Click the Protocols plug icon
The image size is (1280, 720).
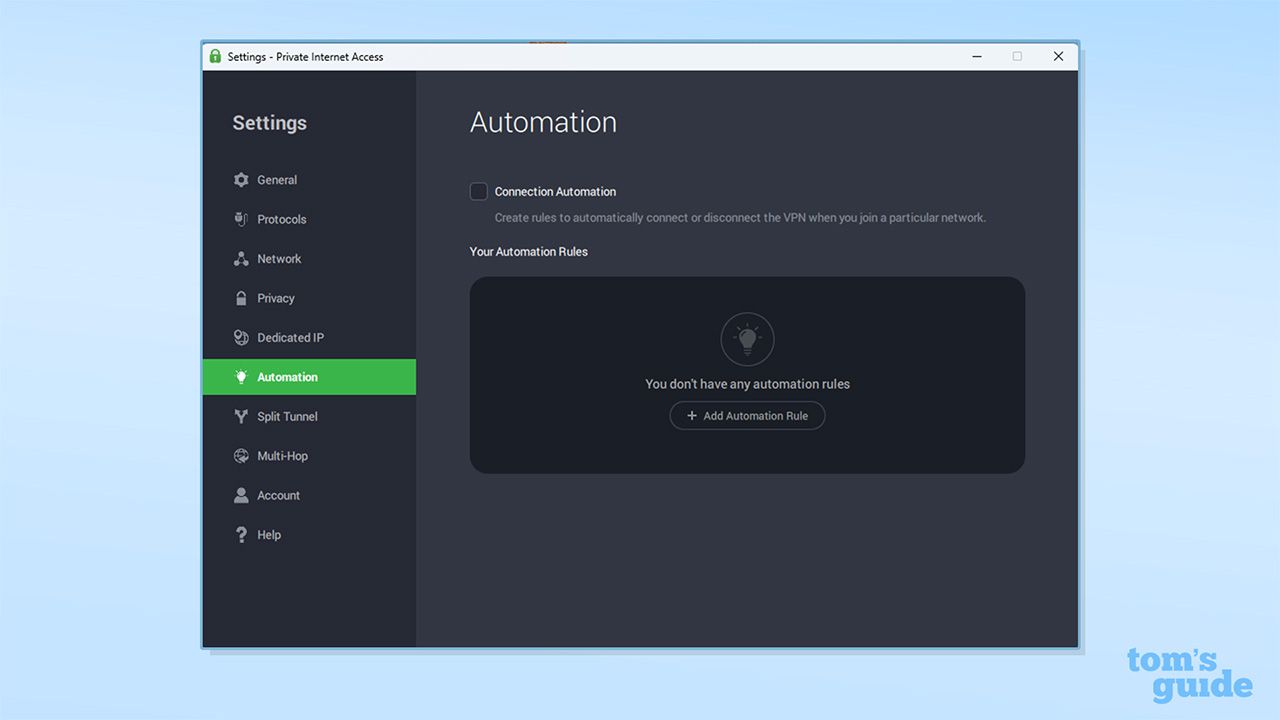point(241,219)
